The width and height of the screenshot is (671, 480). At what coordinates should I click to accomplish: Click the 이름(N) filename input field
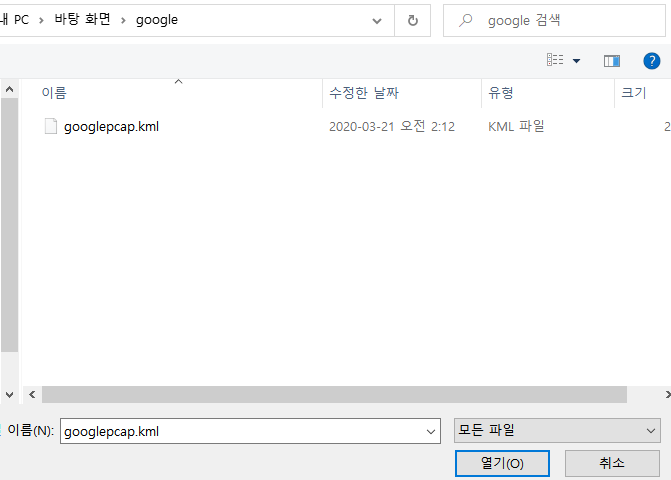(x=250, y=431)
